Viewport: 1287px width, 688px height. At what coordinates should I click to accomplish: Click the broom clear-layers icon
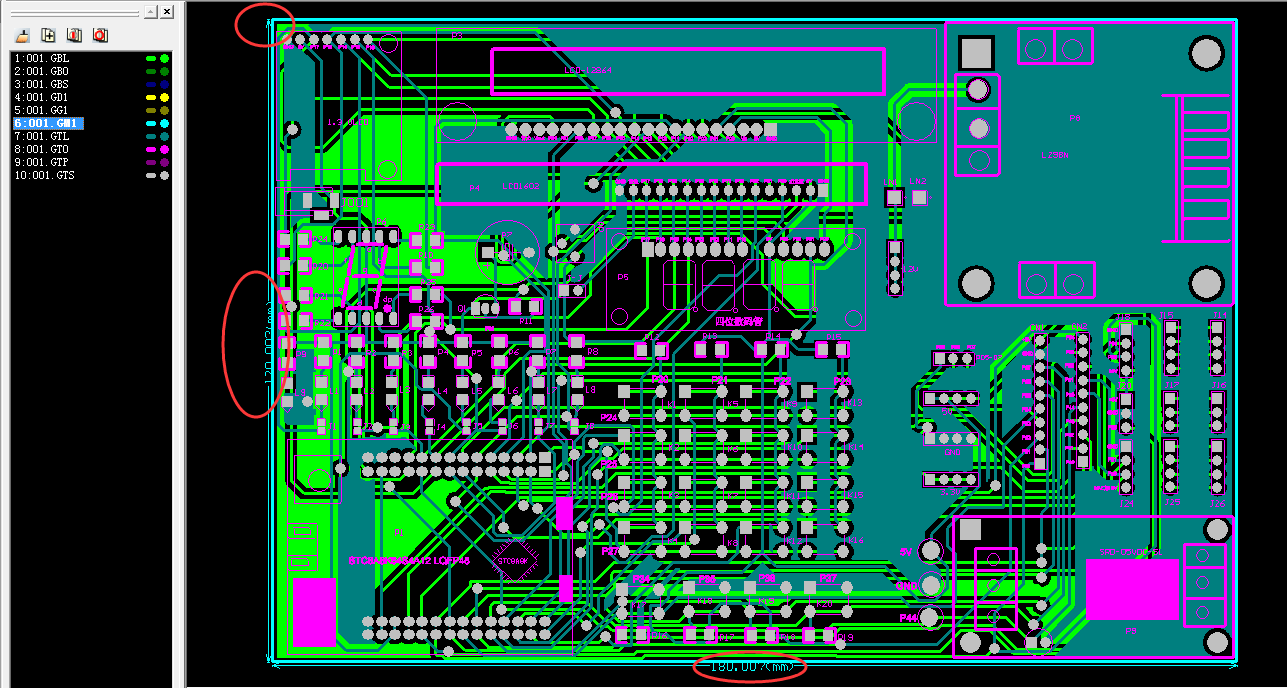tap(22, 35)
